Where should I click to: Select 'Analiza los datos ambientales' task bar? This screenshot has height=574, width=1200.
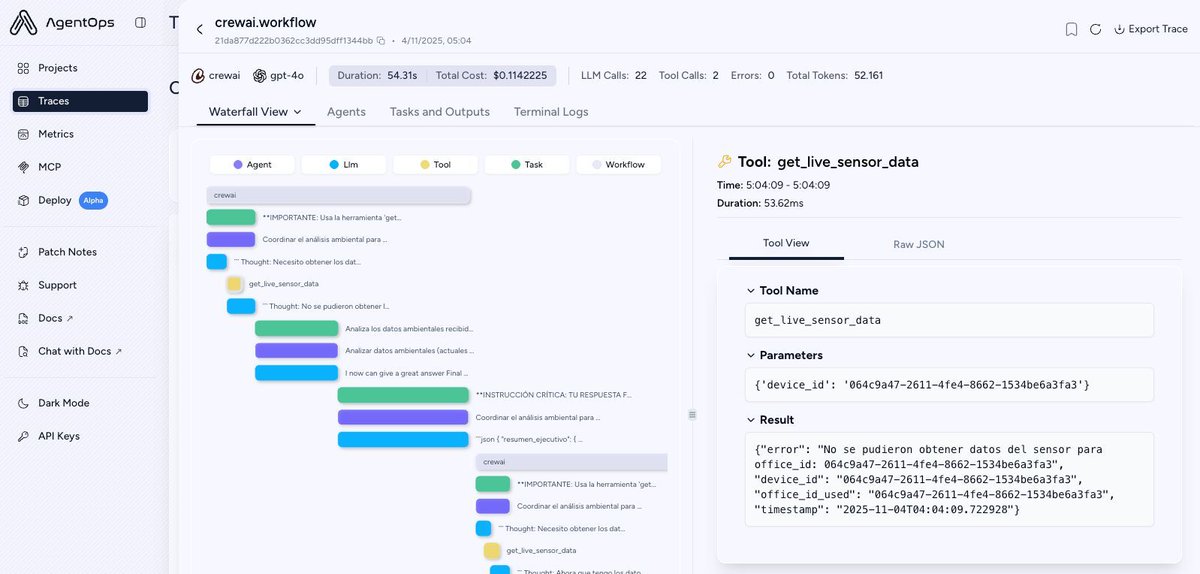(x=297, y=328)
